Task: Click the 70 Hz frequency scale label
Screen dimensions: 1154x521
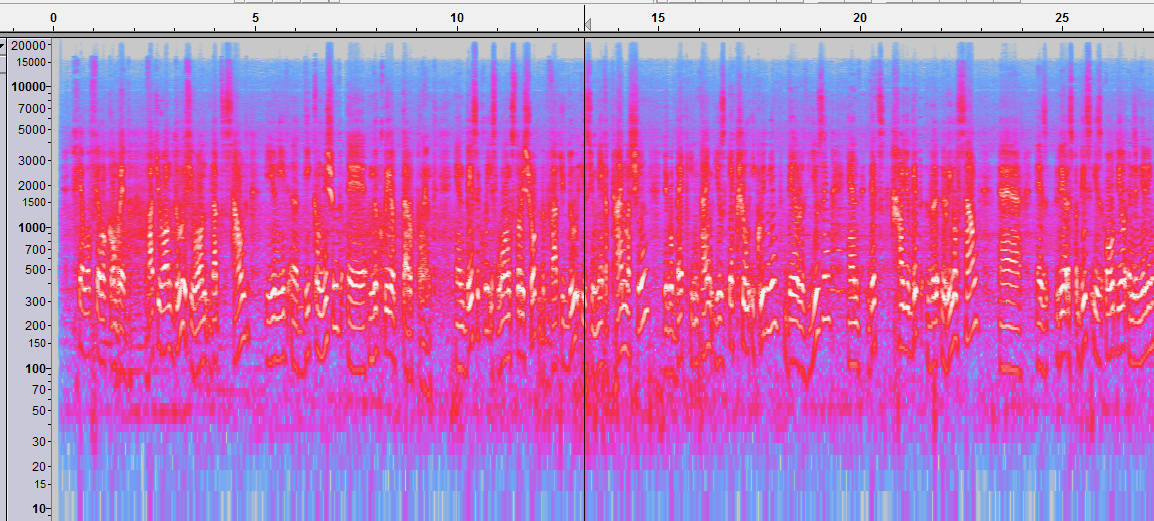Action: pyautogui.click(x=39, y=389)
